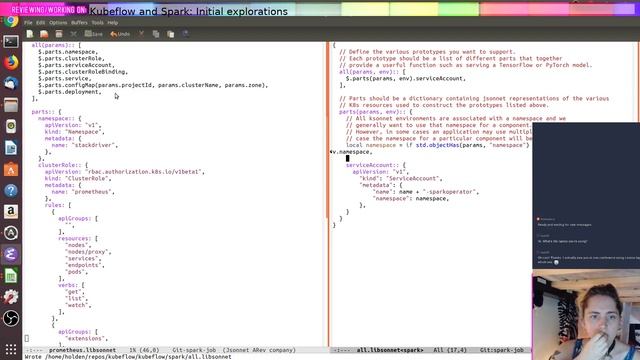Click name + "-sparkoperator" line
Screen dimensions: 640x360
pos(426,192)
